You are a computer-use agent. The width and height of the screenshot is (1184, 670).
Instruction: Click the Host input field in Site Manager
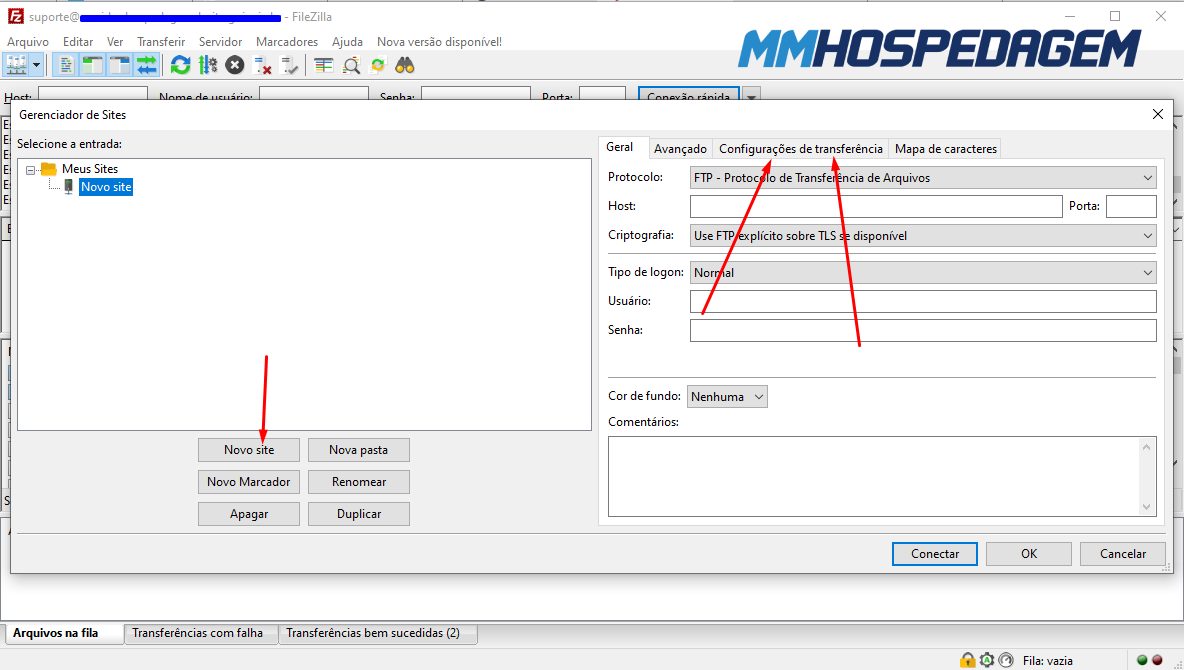[876, 206]
